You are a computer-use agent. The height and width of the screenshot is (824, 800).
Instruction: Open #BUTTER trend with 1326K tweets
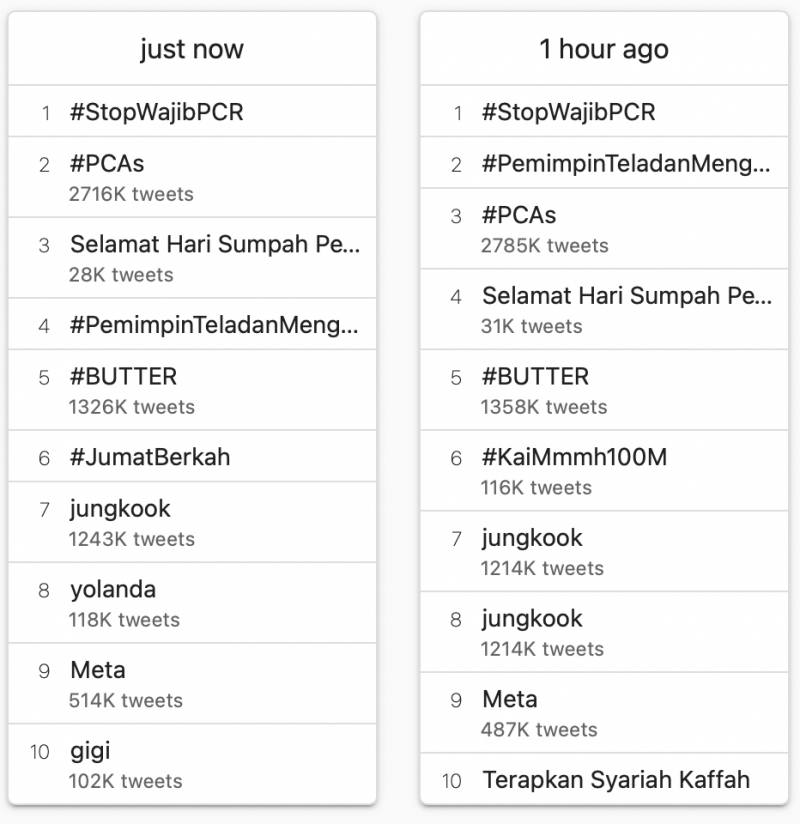(192, 390)
